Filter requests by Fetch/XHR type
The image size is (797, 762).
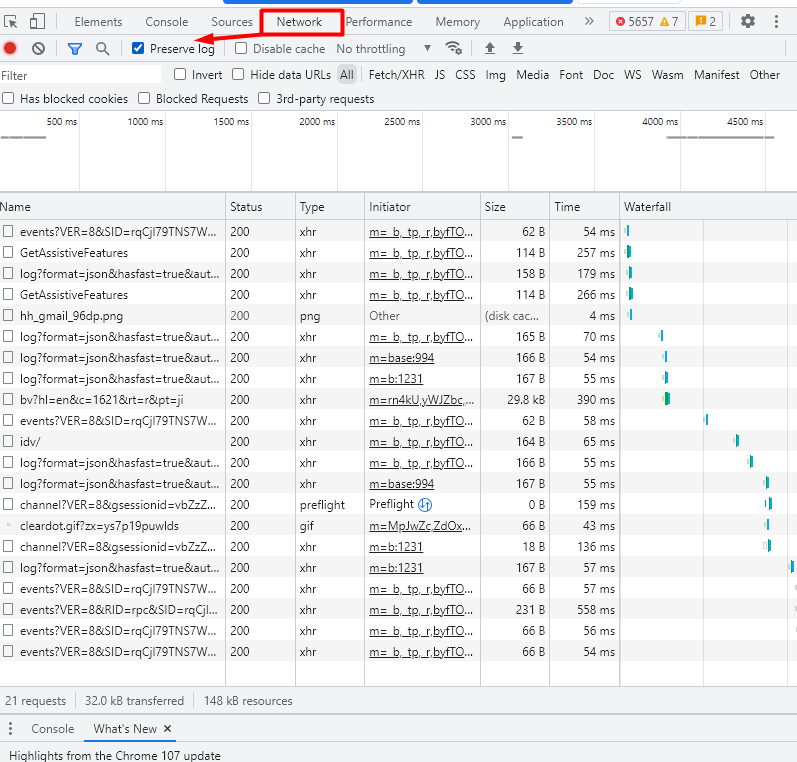[x=396, y=74]
